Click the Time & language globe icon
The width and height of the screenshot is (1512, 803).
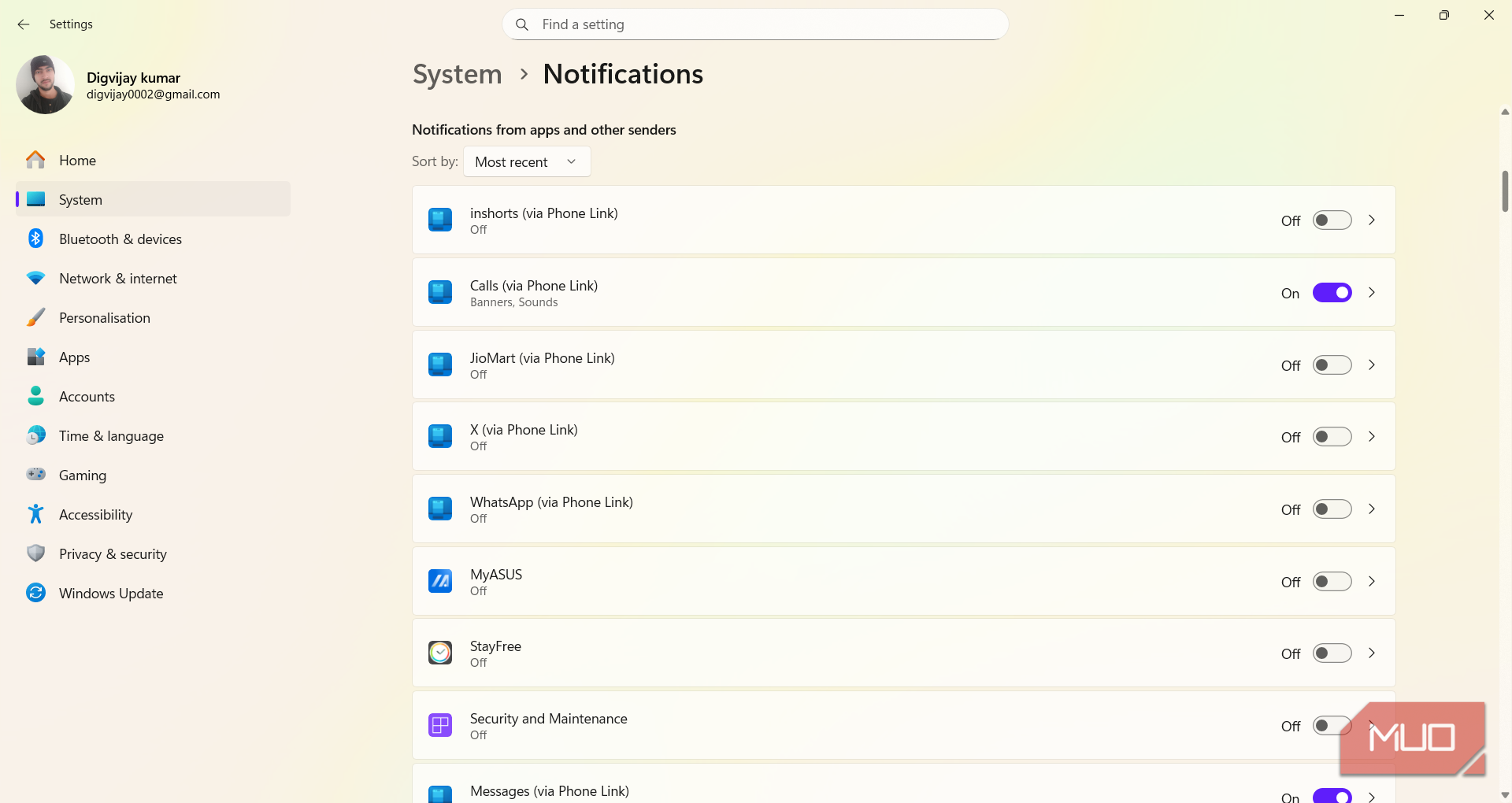point(35,435)
